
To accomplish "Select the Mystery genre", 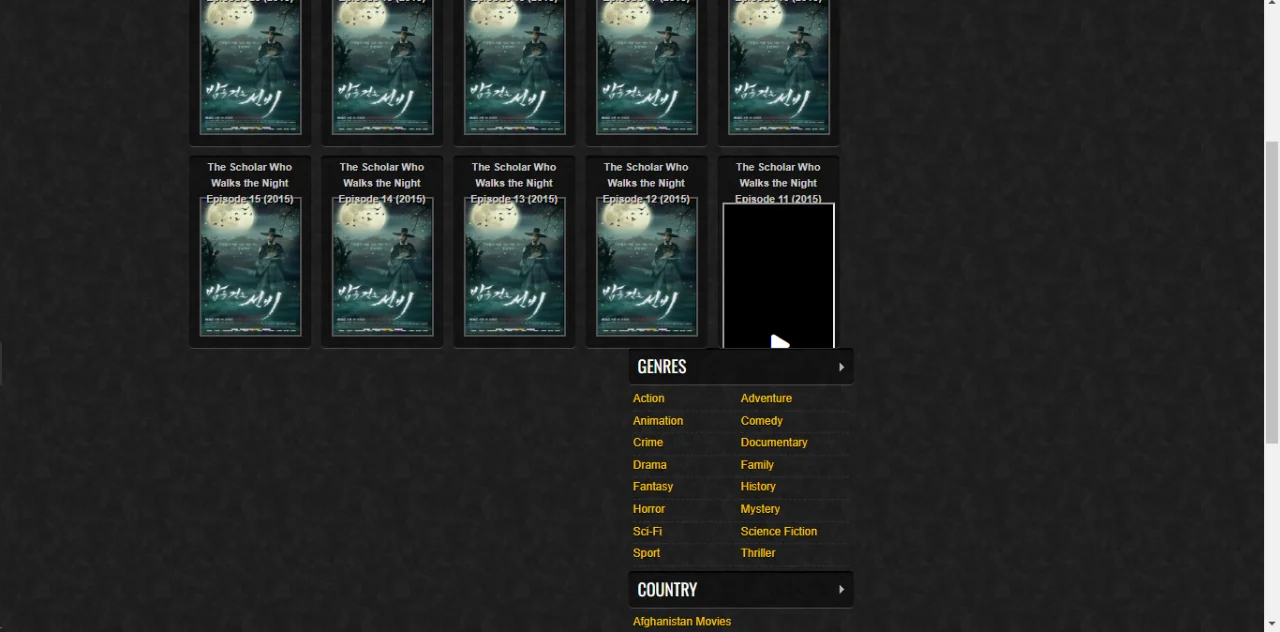I will pos(760,509).
